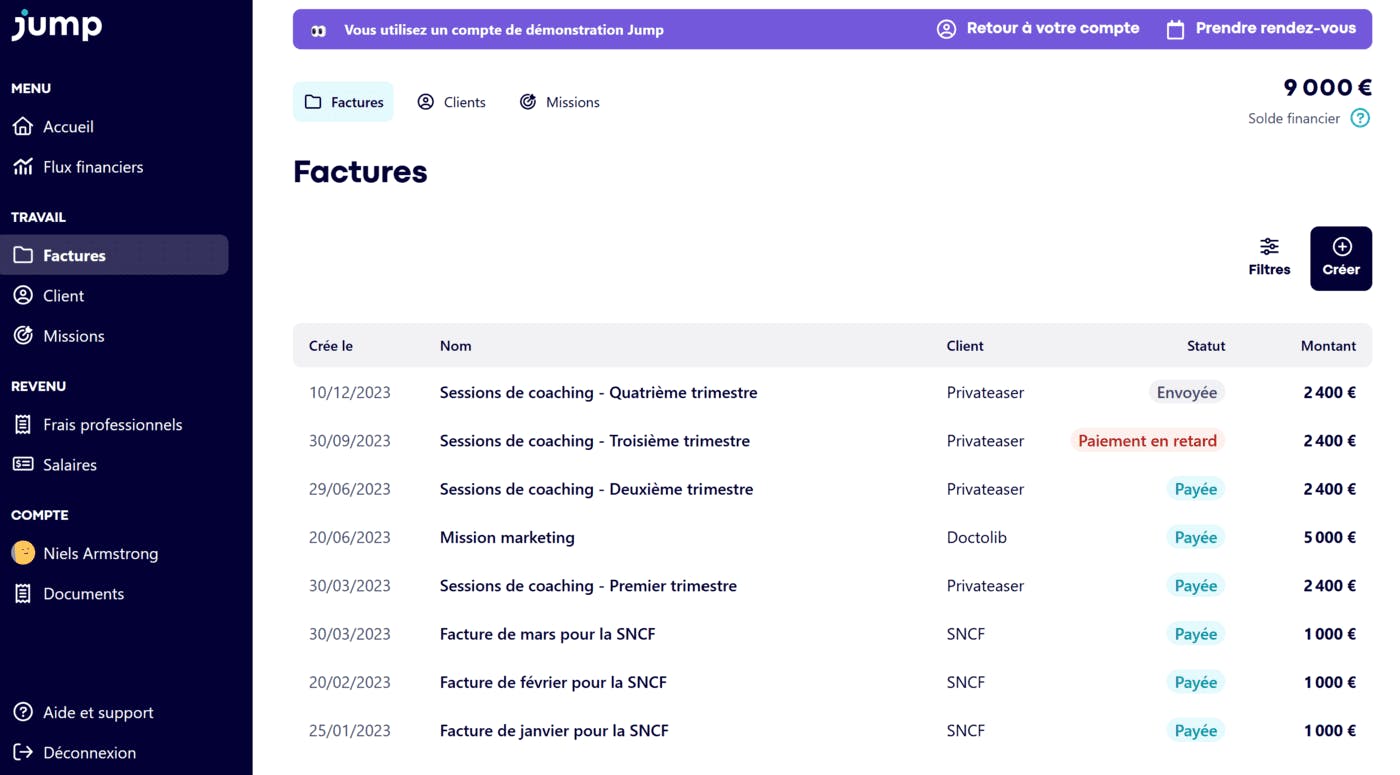Click the Solde financier help question mark
The height and width of the screenshot is (775, 1400).
tap(1360, 118)
